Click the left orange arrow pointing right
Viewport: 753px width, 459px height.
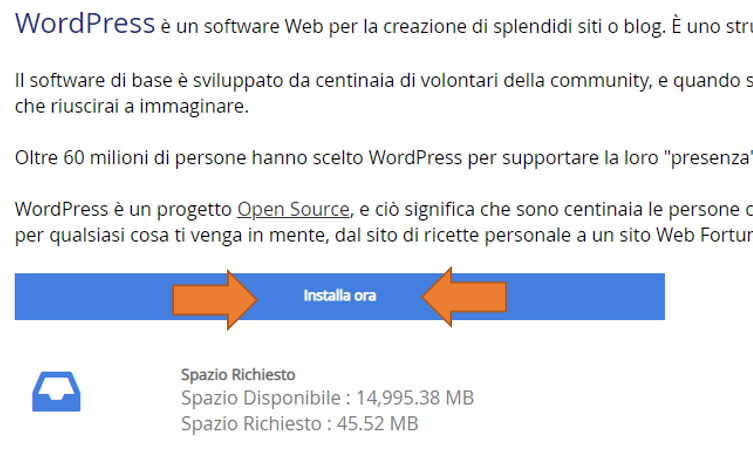point(215,300)
